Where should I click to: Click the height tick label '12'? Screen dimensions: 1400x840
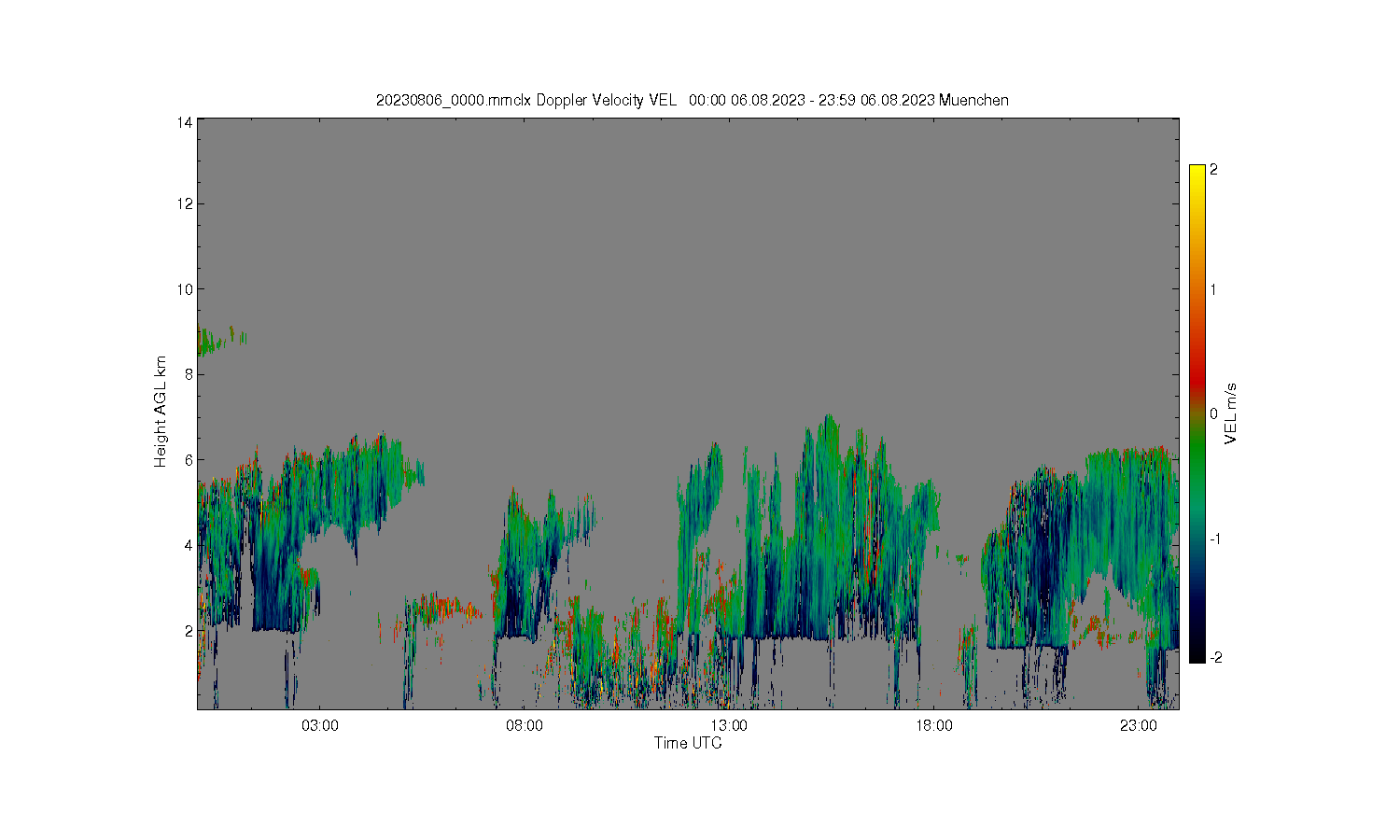[x=185, y=203]
